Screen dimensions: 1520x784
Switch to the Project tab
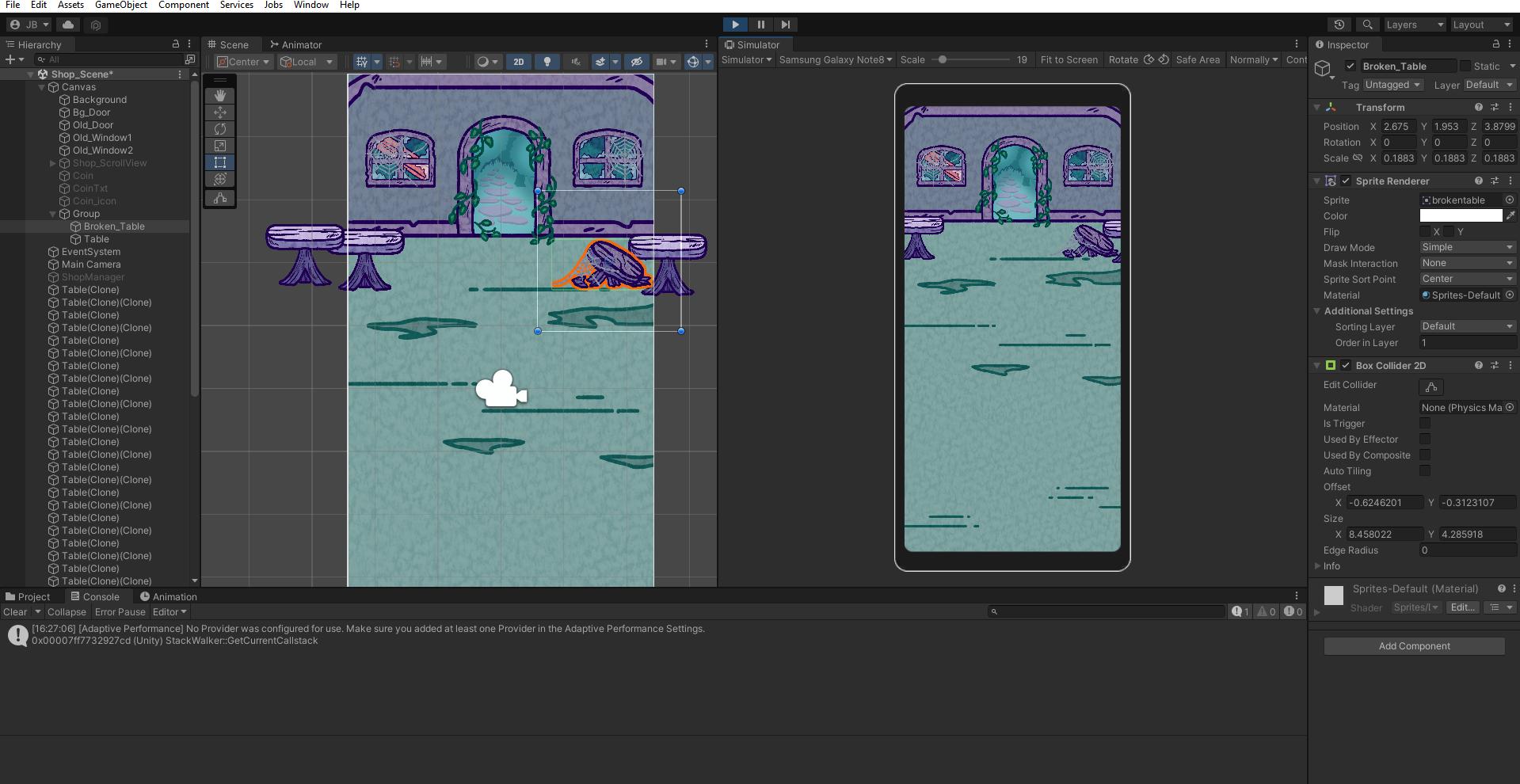click(x=28, y=596)
